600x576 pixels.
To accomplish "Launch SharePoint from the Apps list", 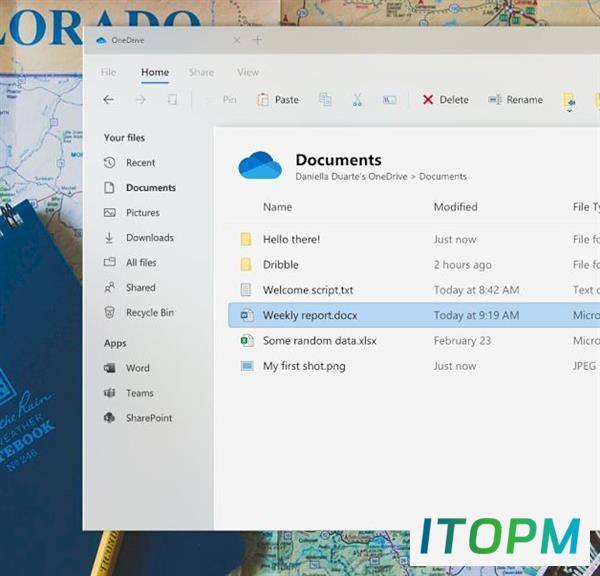I will coord(138,418).
